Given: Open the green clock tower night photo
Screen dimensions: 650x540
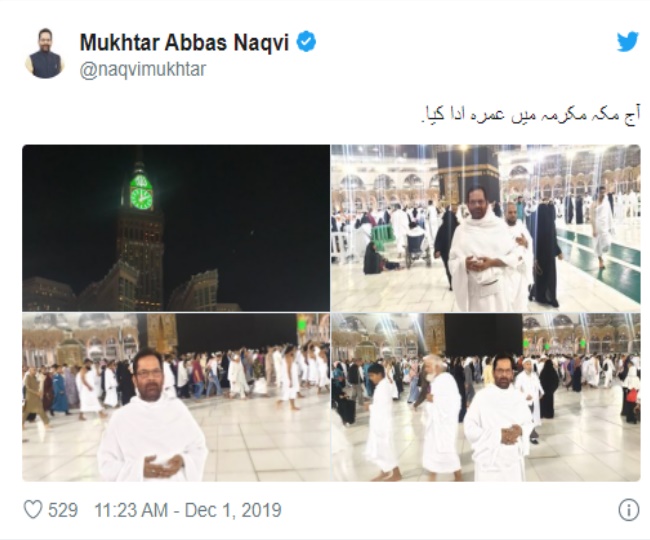Looking at the screenshot, I should (x=176, y=228).
